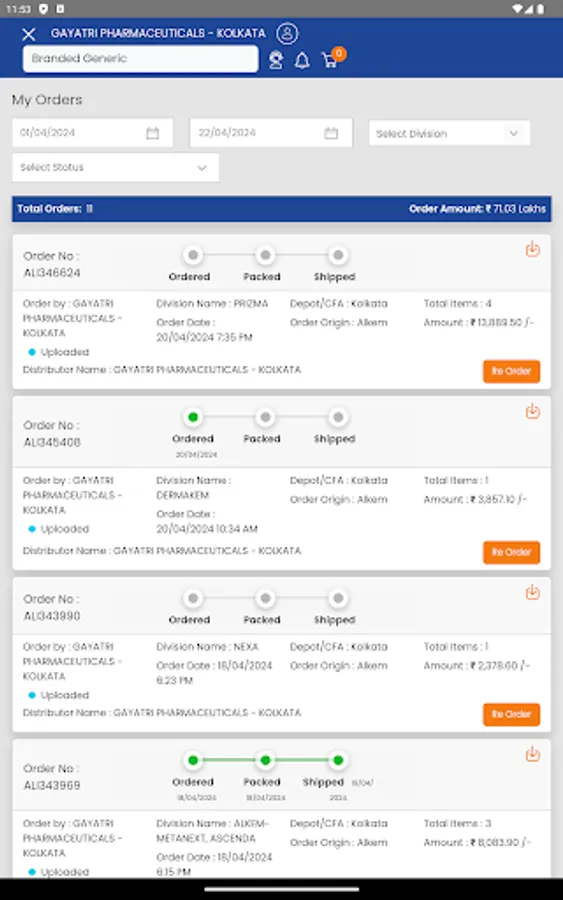Download order ALI343990 using download icon
This screenshot has width=563, height=900.
click(x=533, y=592)
